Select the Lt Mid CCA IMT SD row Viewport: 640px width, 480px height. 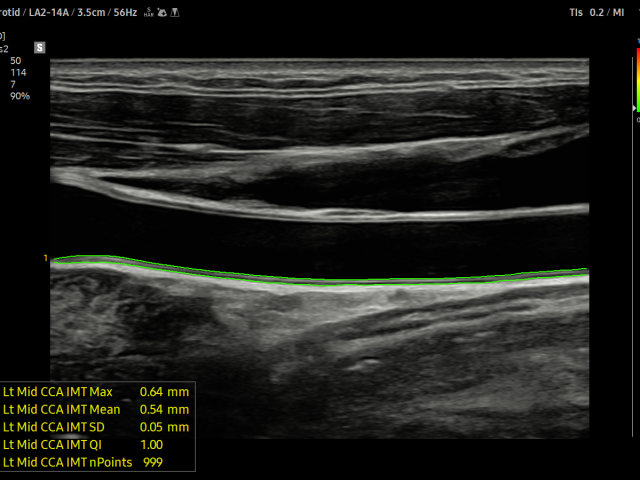tap(97, 427)
